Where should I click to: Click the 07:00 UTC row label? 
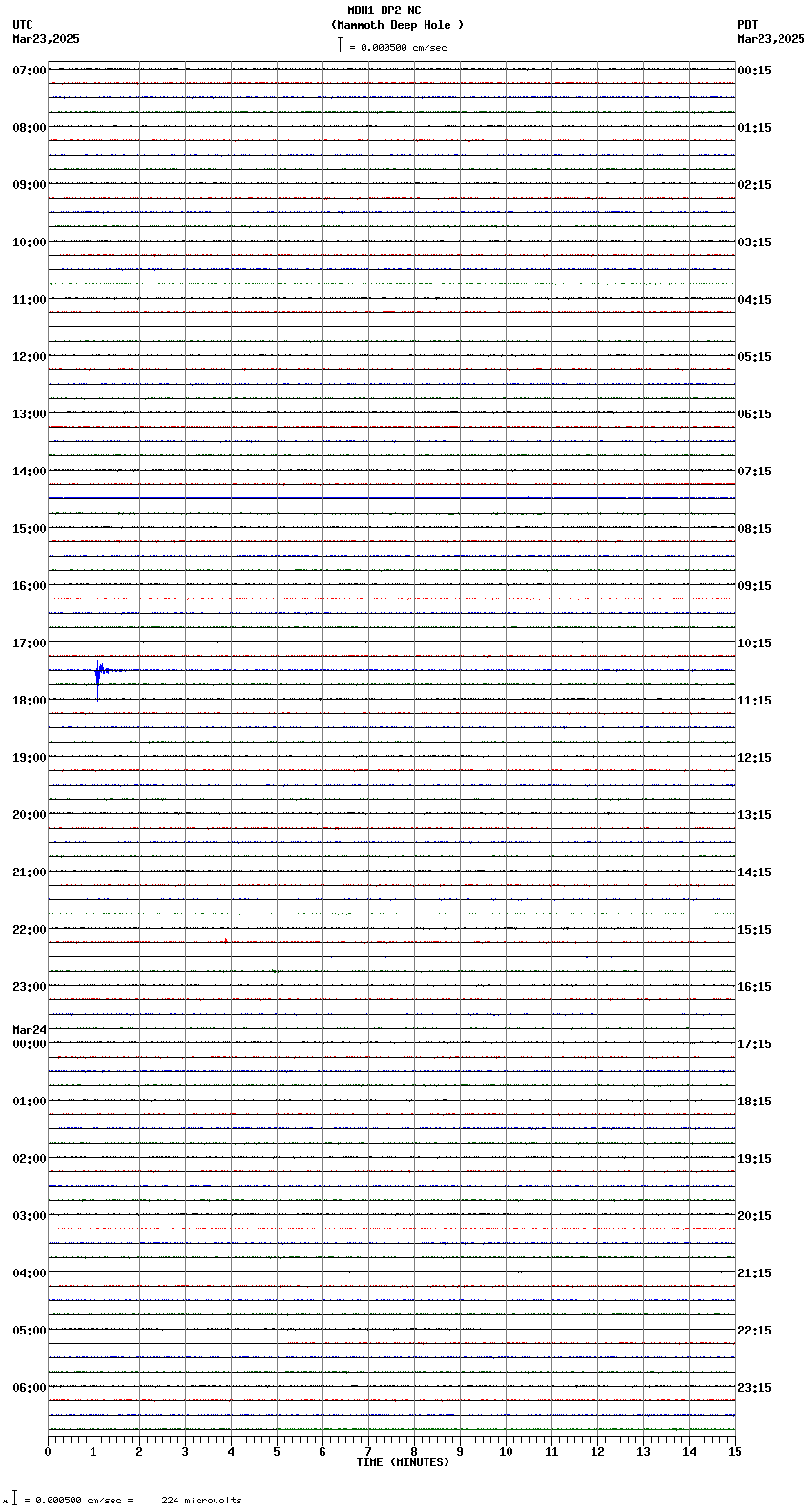[x=30, y=71]
